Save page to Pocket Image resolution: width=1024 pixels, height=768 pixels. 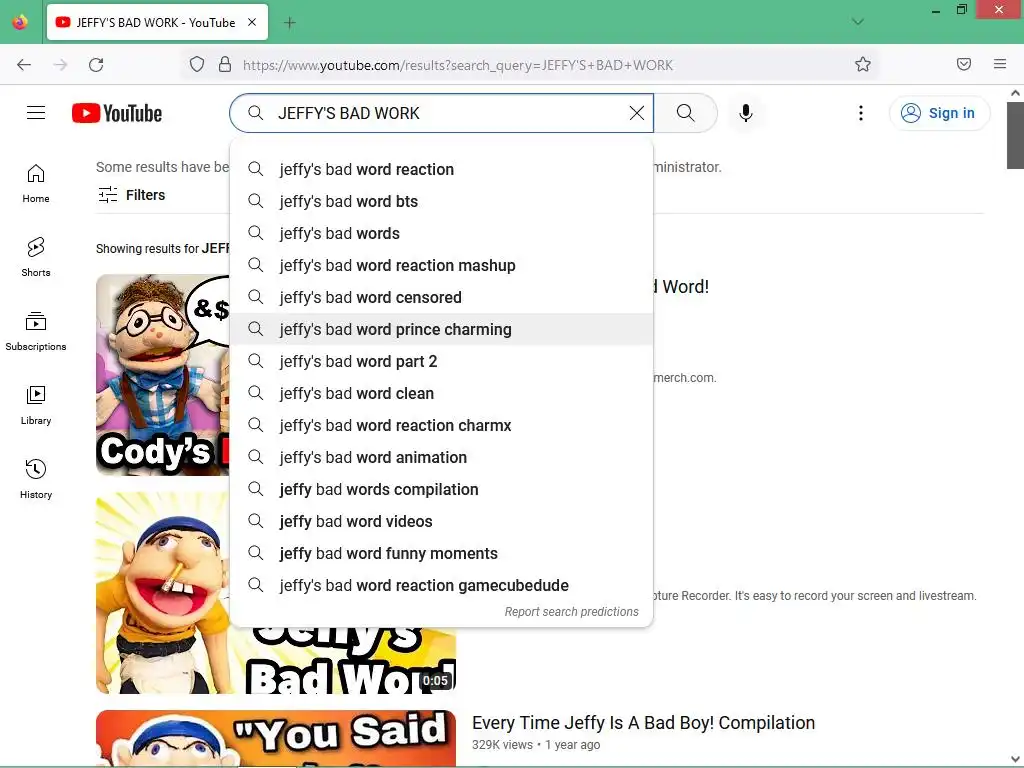pos(964,64)
